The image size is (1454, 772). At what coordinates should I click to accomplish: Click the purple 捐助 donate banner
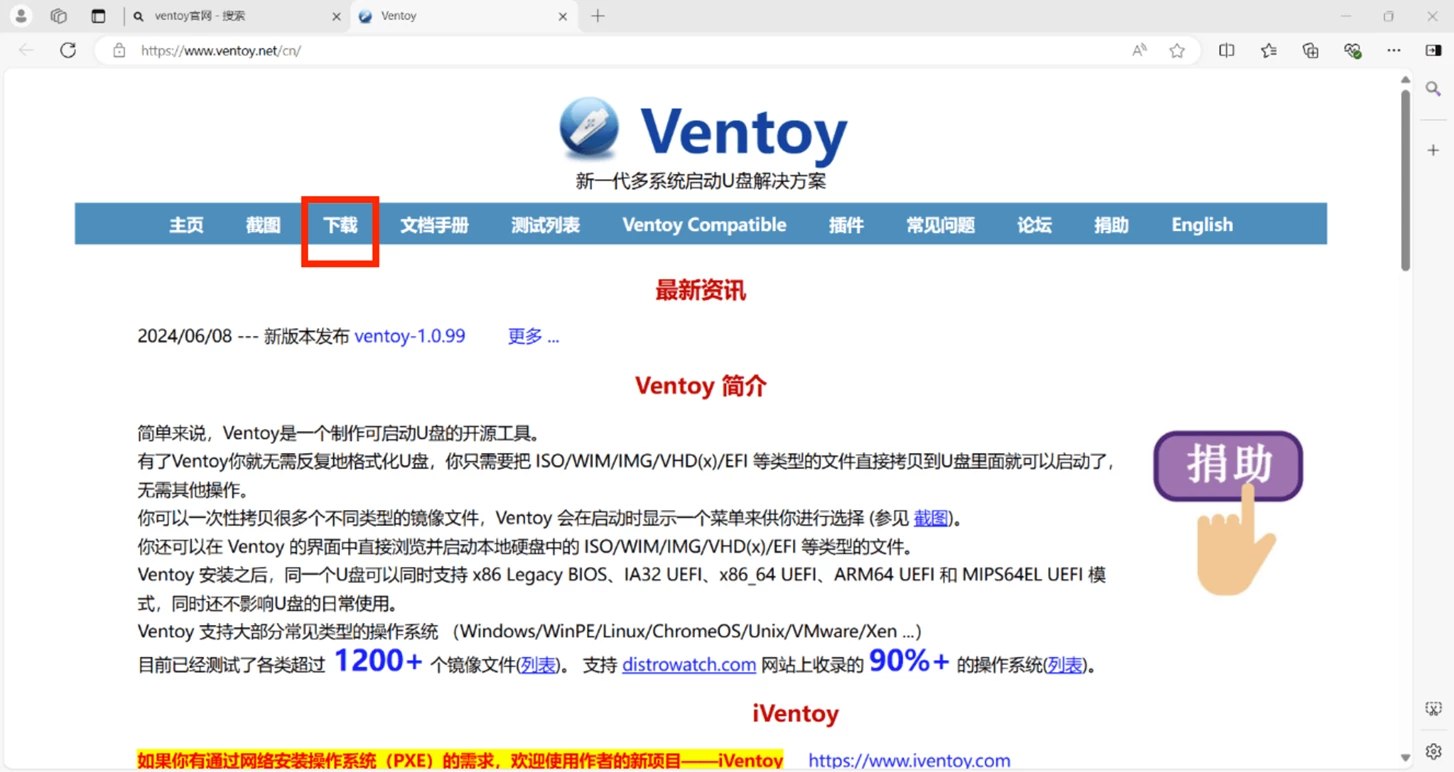click(1227, 465)
